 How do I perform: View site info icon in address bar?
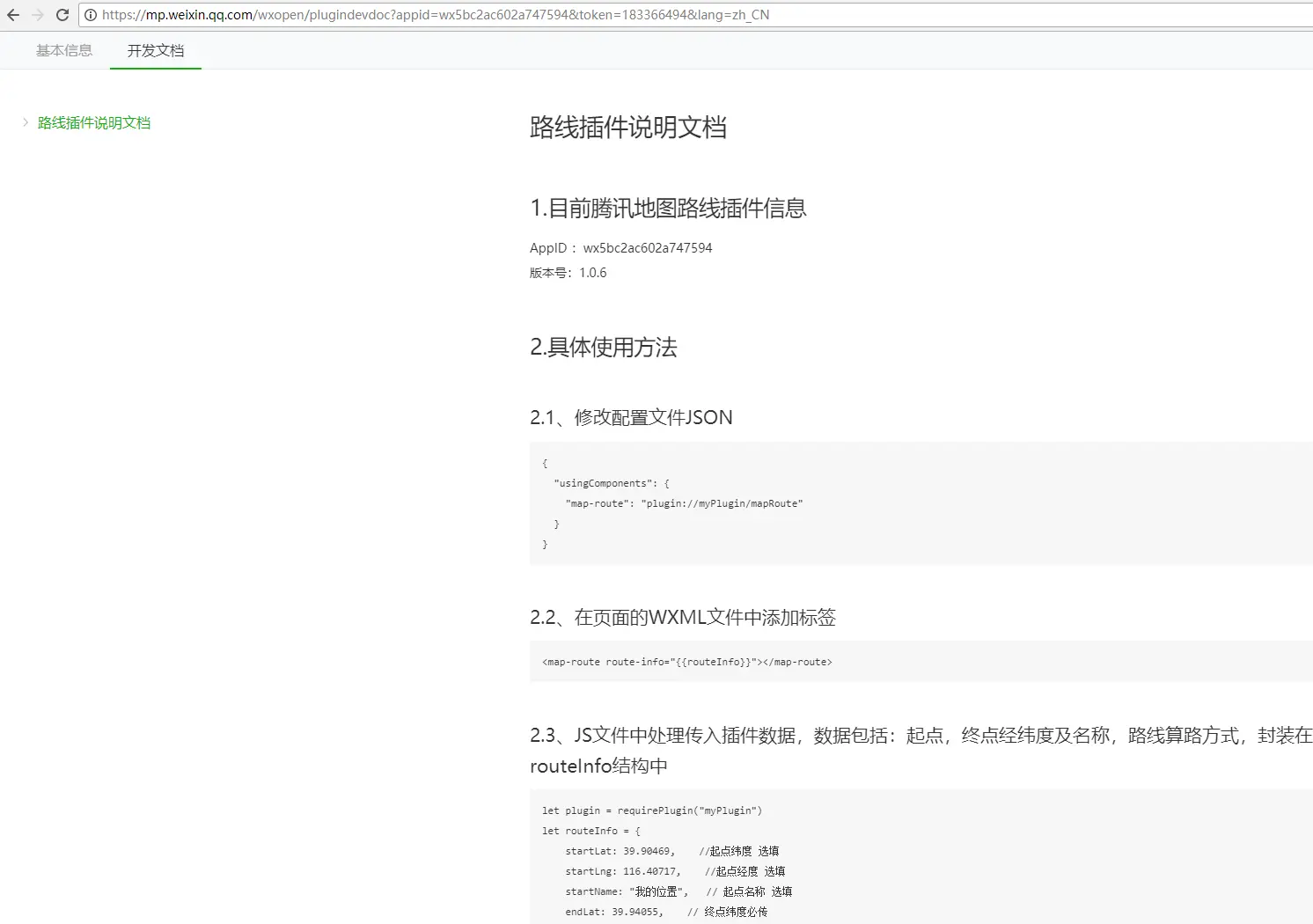(90, 15)
